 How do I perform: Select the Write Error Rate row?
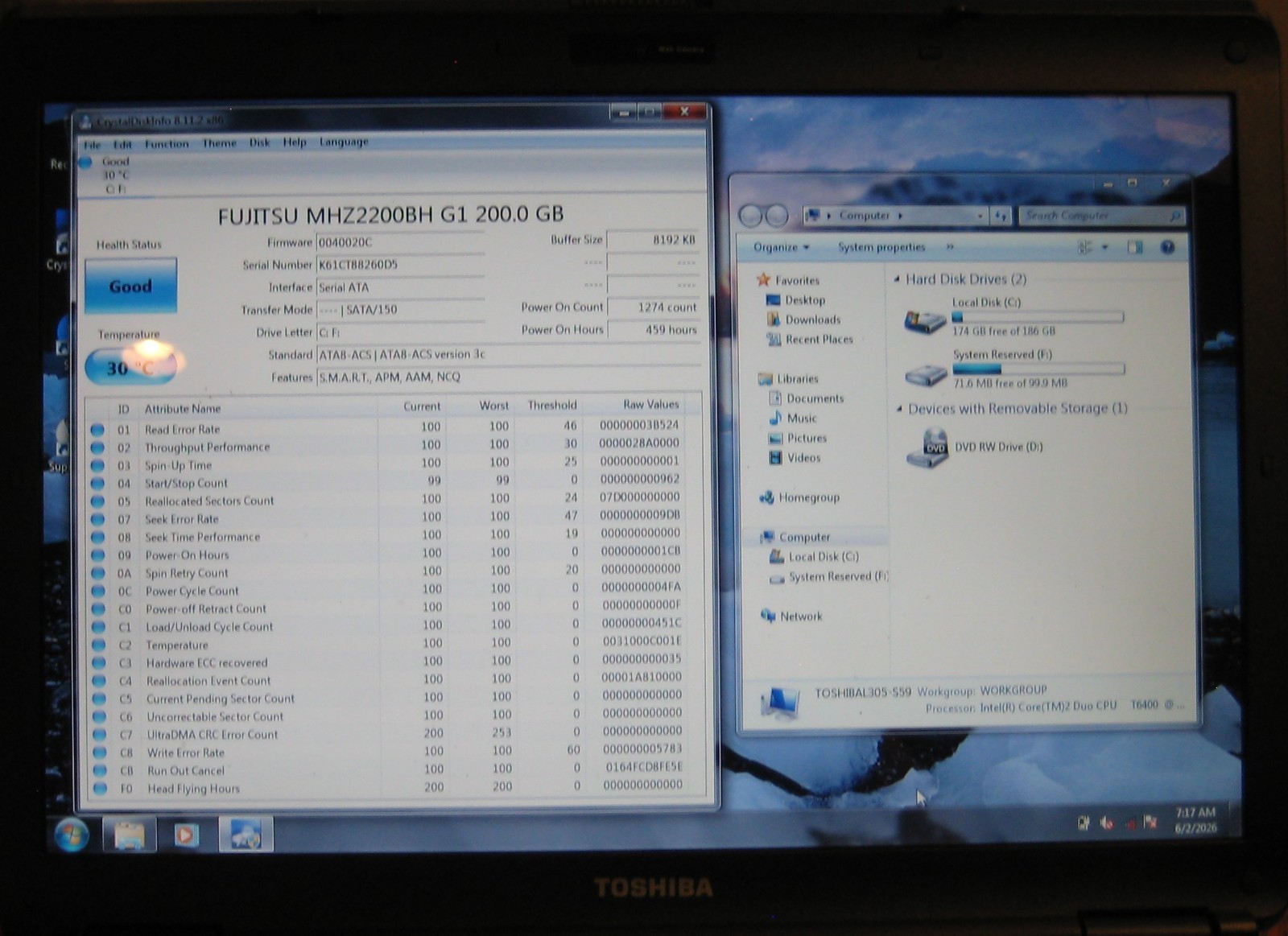point(394,753)
